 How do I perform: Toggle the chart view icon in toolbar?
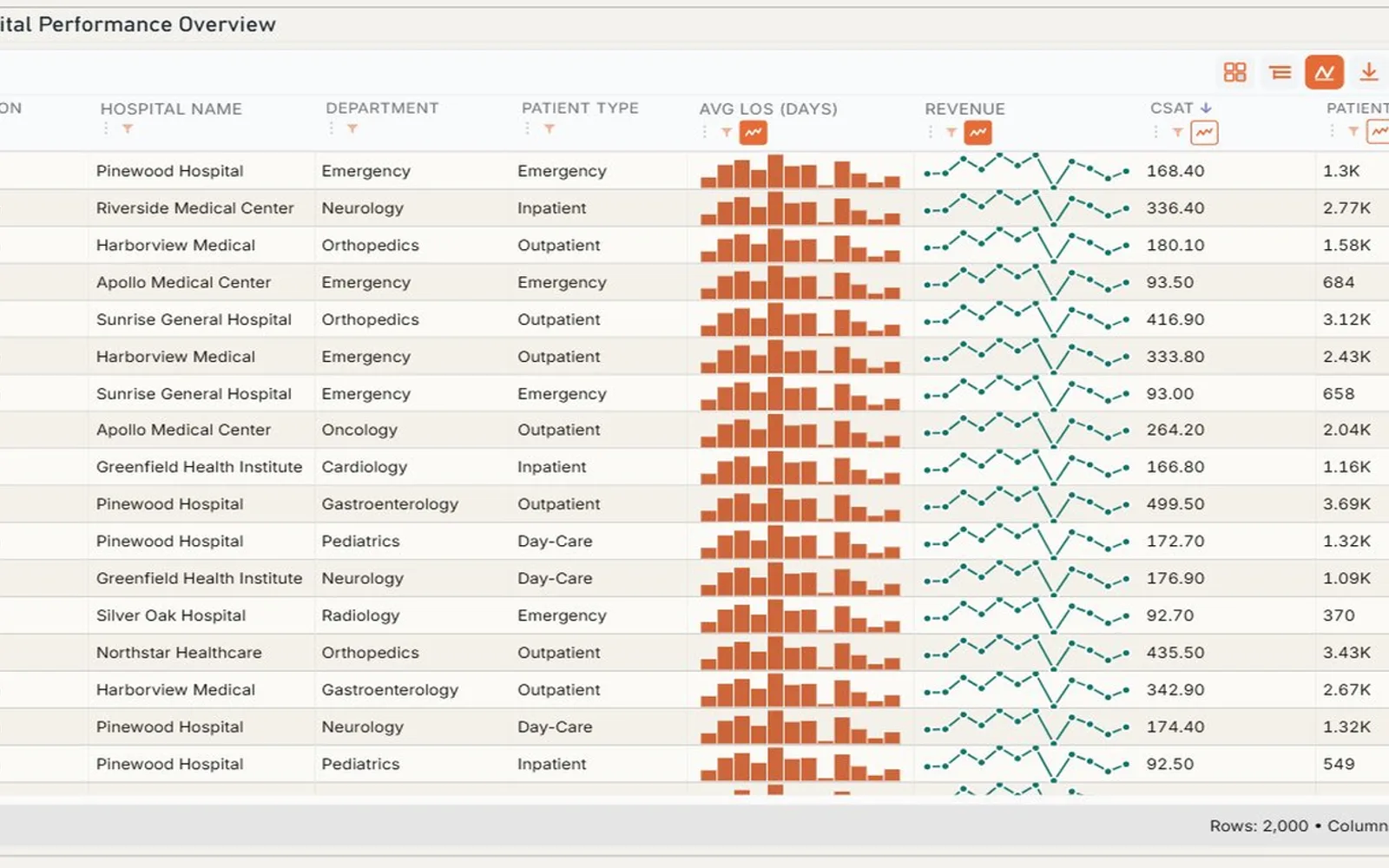coord(1324,72)
